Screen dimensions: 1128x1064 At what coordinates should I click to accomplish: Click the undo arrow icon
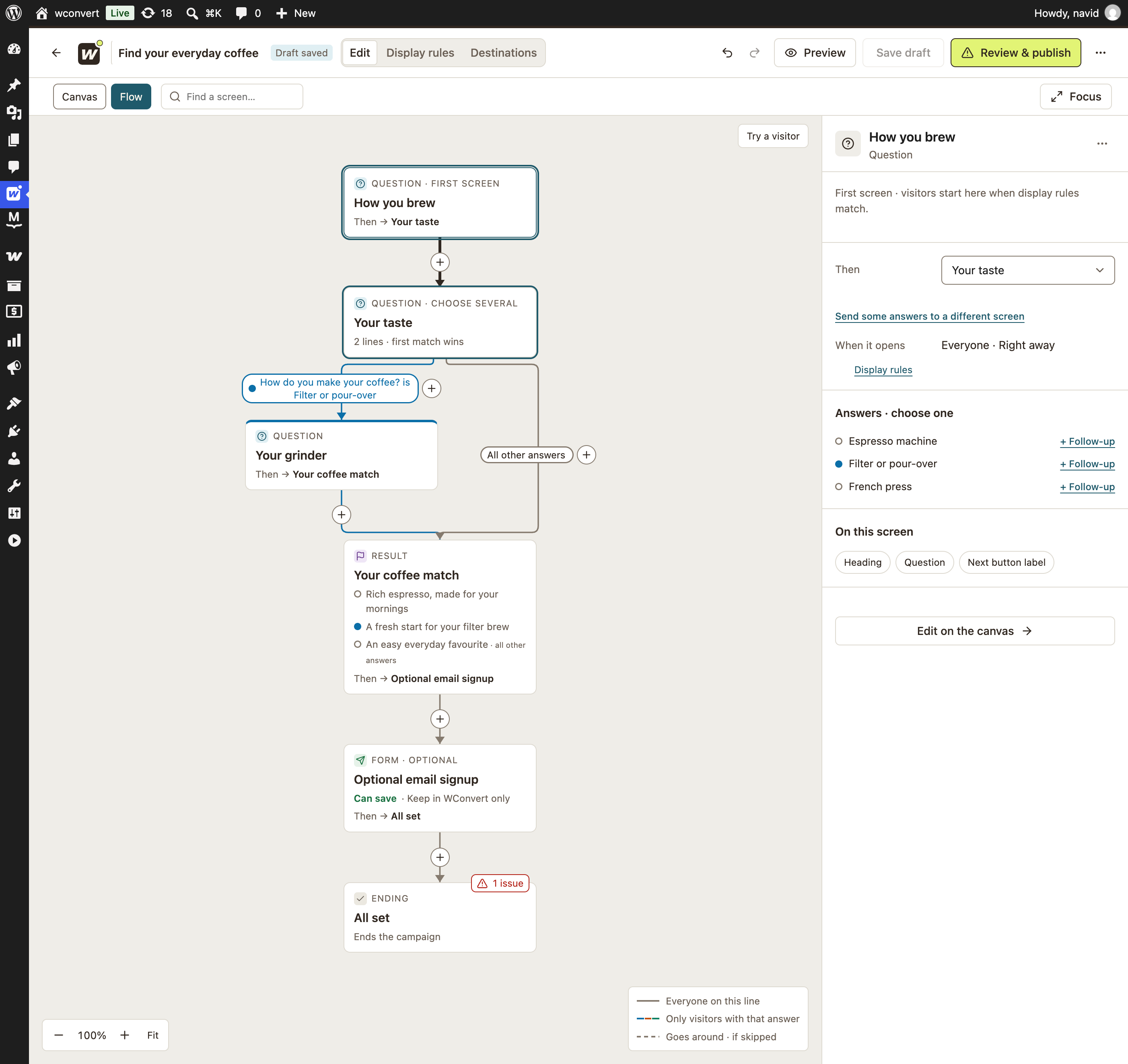click(727, 53)
